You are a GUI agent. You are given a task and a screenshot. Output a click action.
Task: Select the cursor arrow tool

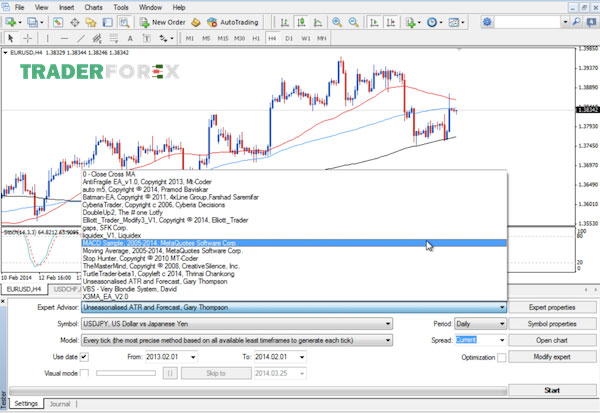click(x=10, y=38)
